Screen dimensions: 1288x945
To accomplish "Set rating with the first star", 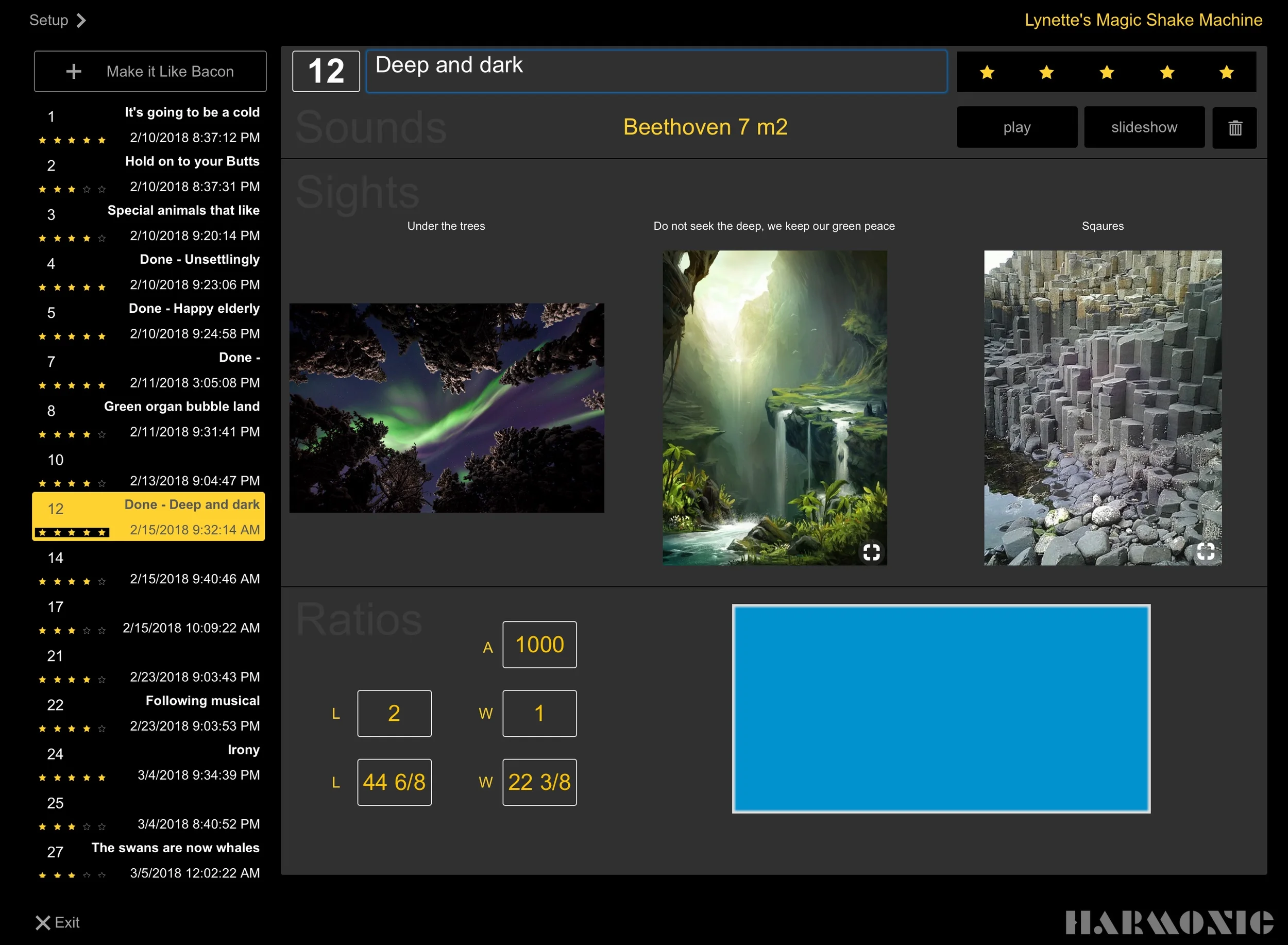I will tap(987, 72).
